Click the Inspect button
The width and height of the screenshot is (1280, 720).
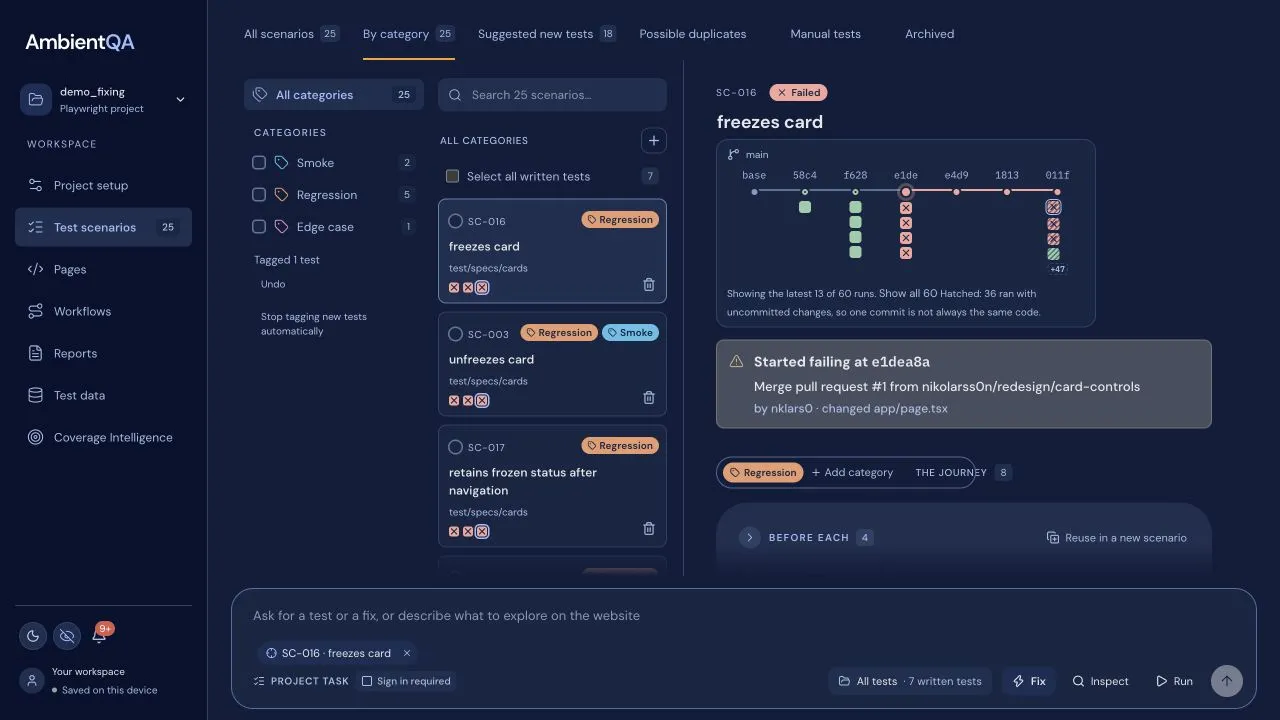pos(1100,681)
